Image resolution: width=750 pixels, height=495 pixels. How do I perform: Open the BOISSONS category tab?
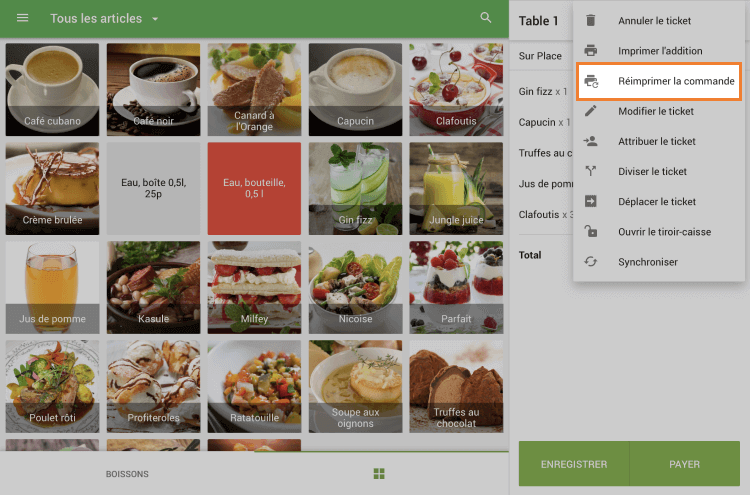tap(127, 473)
